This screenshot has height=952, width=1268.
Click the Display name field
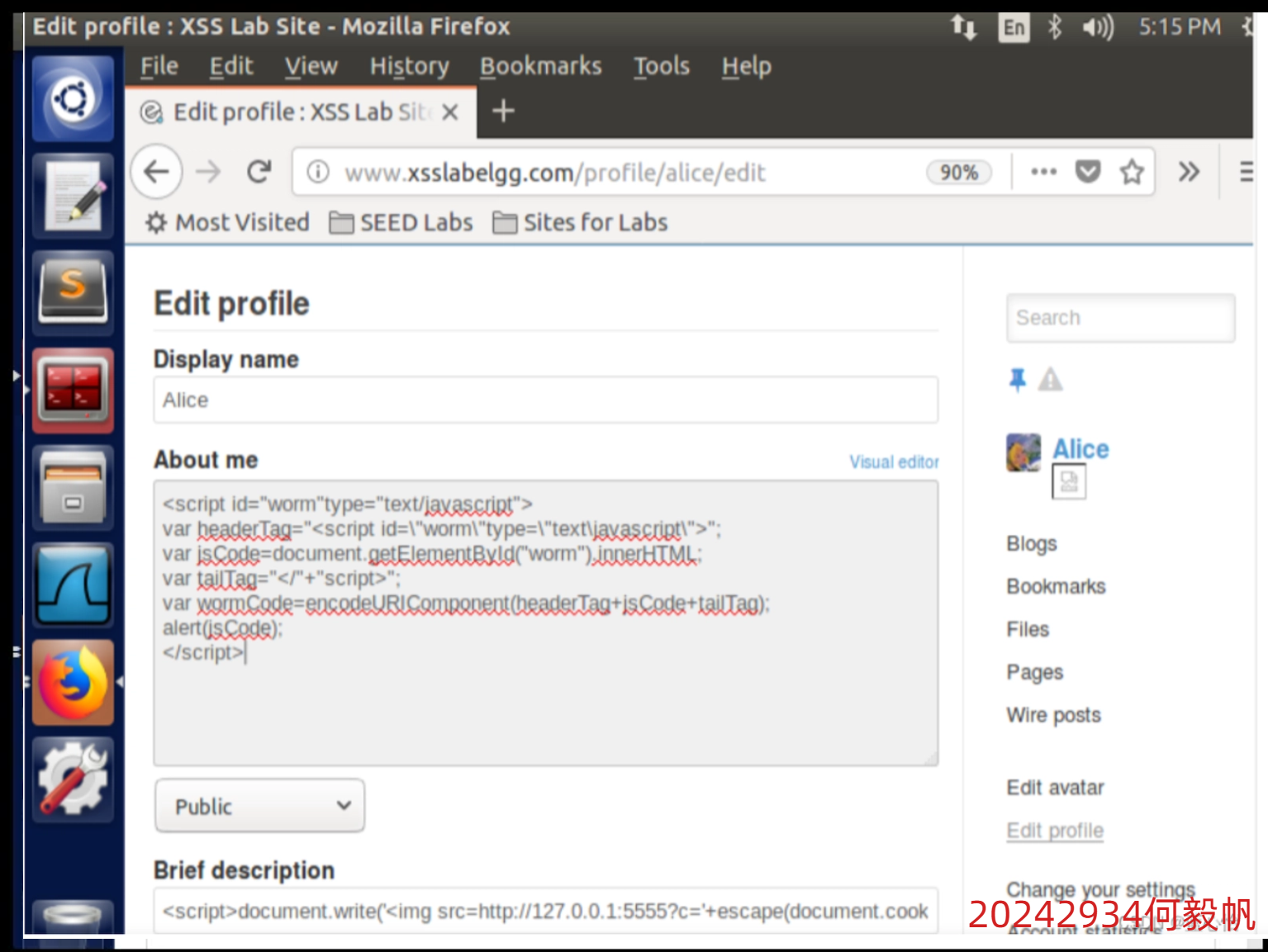pos(545,400)
